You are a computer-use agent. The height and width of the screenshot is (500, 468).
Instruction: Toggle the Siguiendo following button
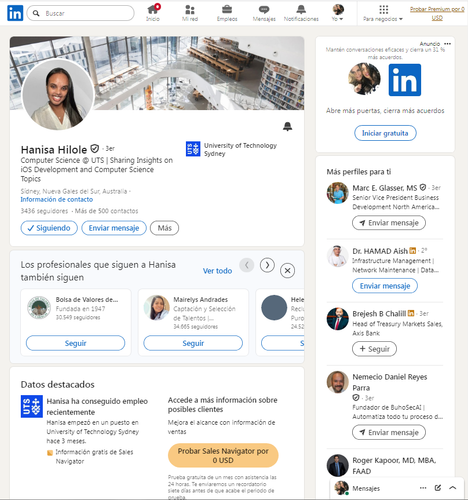49,228
